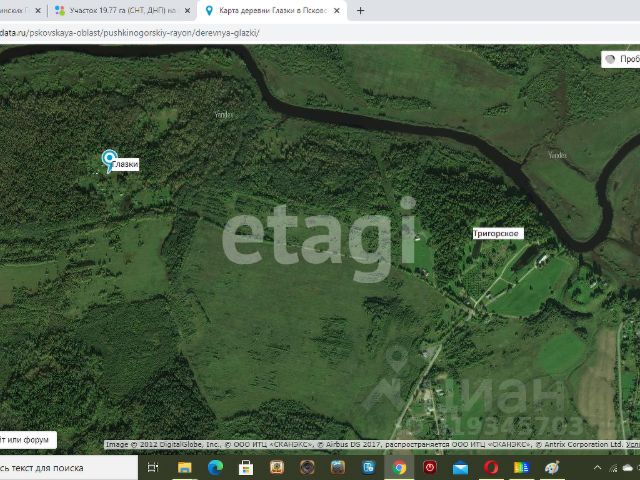Open File Explorer from the taskbar
The width and height of the screenshot is (640, 480).
pos(184,468)
